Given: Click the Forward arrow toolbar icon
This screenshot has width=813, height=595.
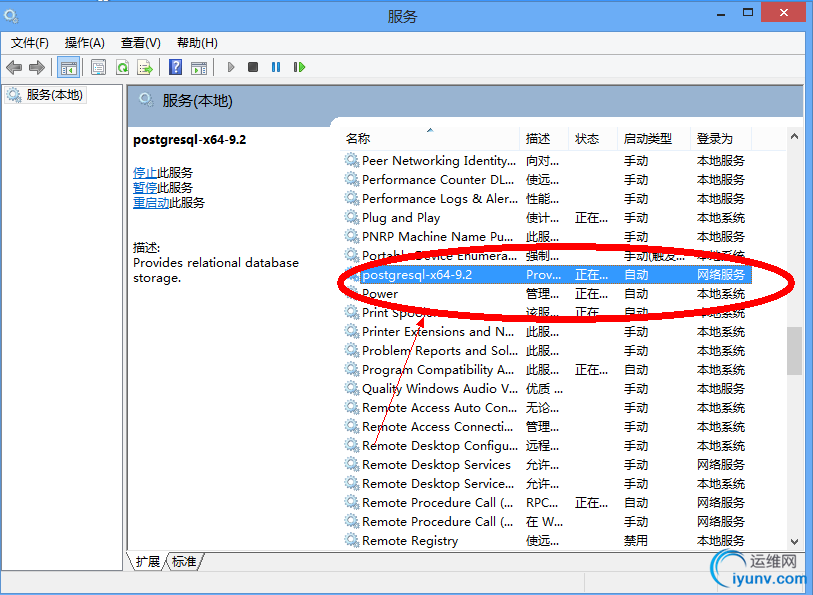Looking at the screenshot, I should click(x=37, y=67).
